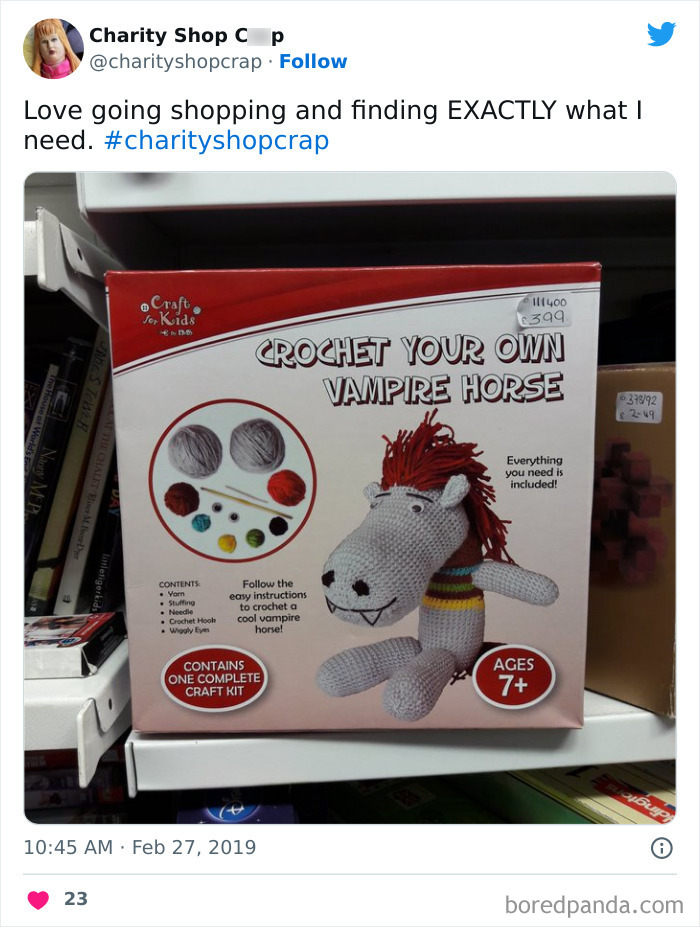
Task: Click the Craft for Kids logo in photo
Action: [x=170, y=314]
